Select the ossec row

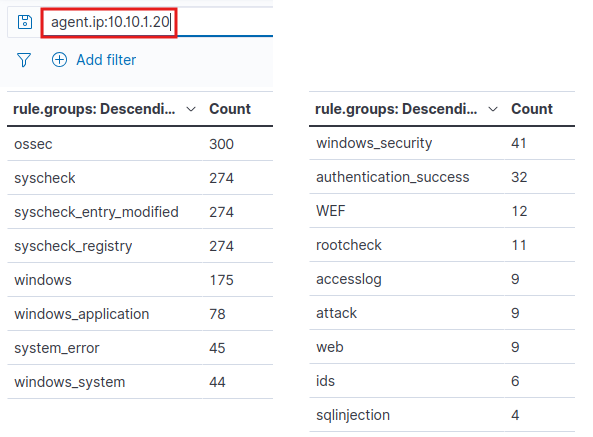[140, 144]
